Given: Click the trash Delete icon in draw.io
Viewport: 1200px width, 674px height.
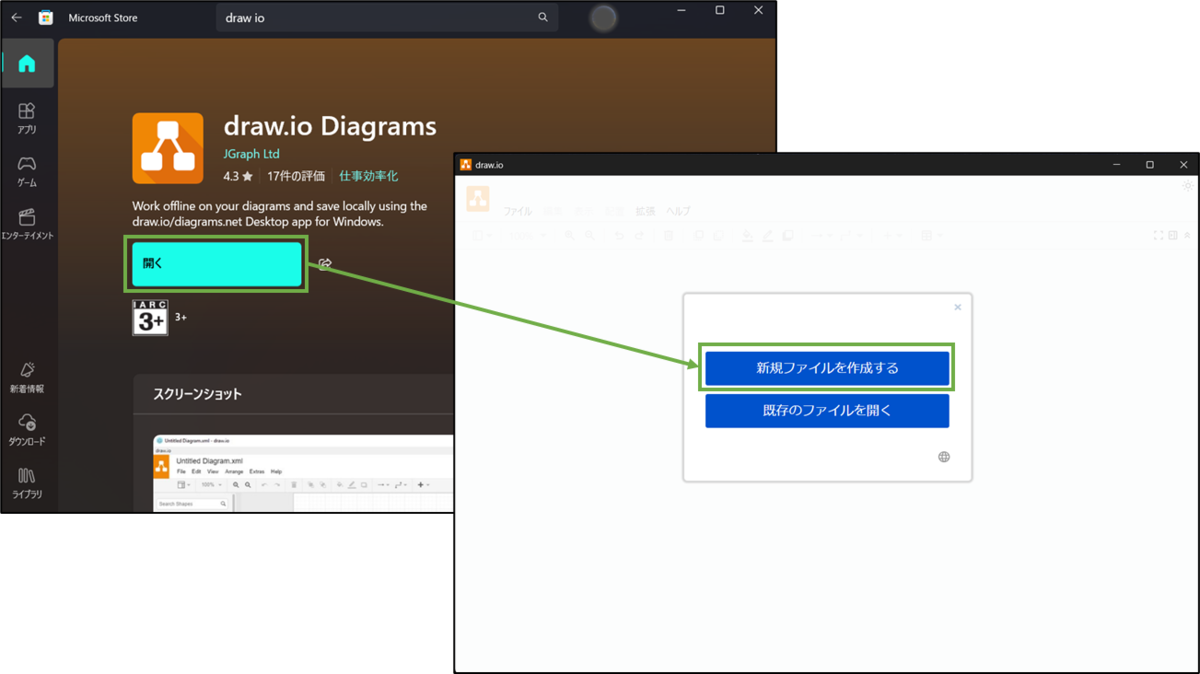Looking at the screenshot, I should point(669,235).
